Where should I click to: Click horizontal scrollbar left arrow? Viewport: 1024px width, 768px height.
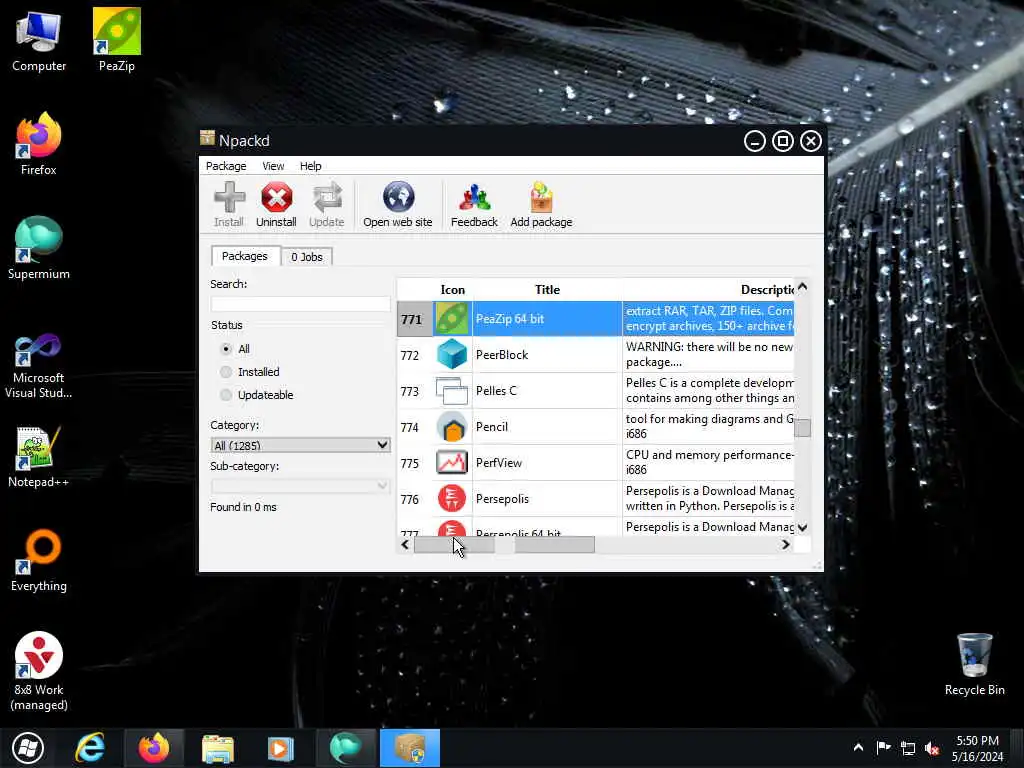click(405, 545)
